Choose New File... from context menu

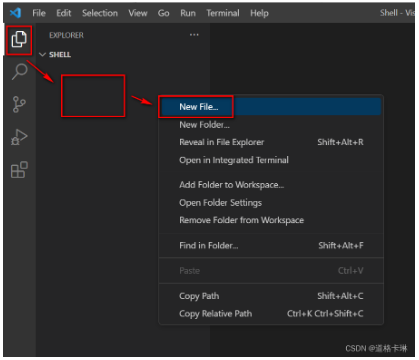271,107
